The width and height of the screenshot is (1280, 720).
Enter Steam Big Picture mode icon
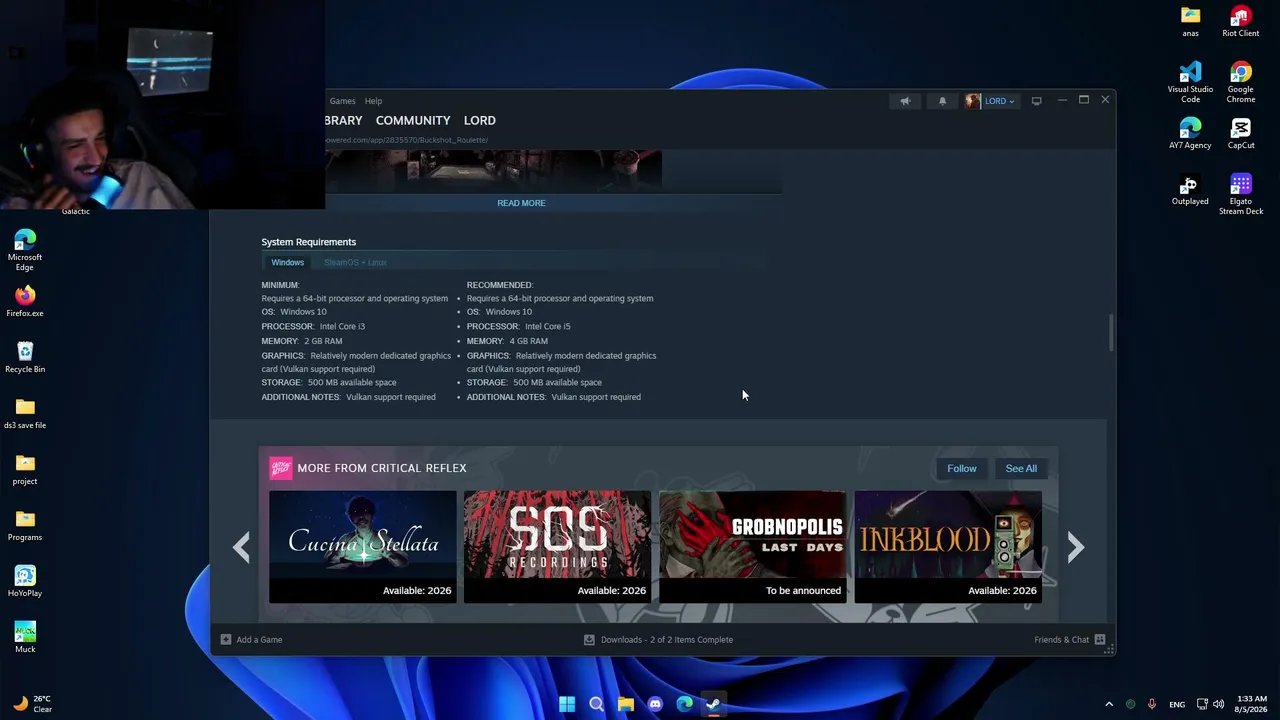(x=1037, y=101)
